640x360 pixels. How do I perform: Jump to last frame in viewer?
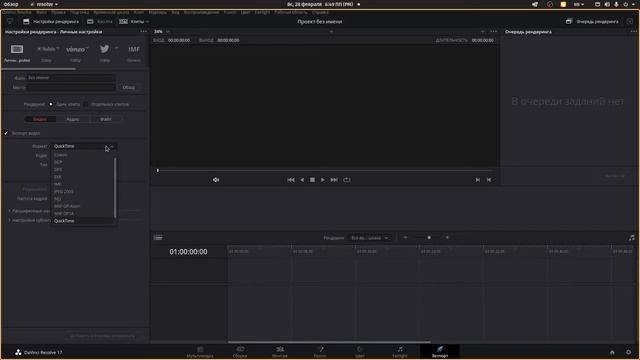point(334,180)
